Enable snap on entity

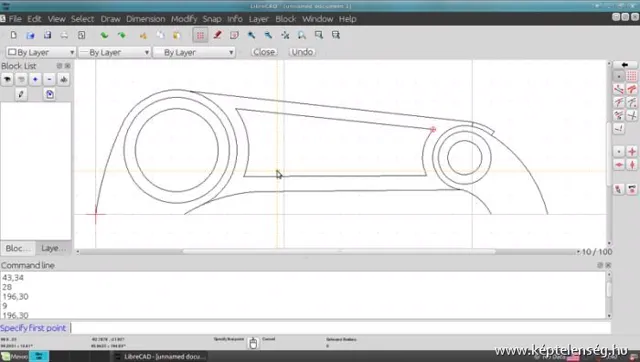tap(632, 89)
